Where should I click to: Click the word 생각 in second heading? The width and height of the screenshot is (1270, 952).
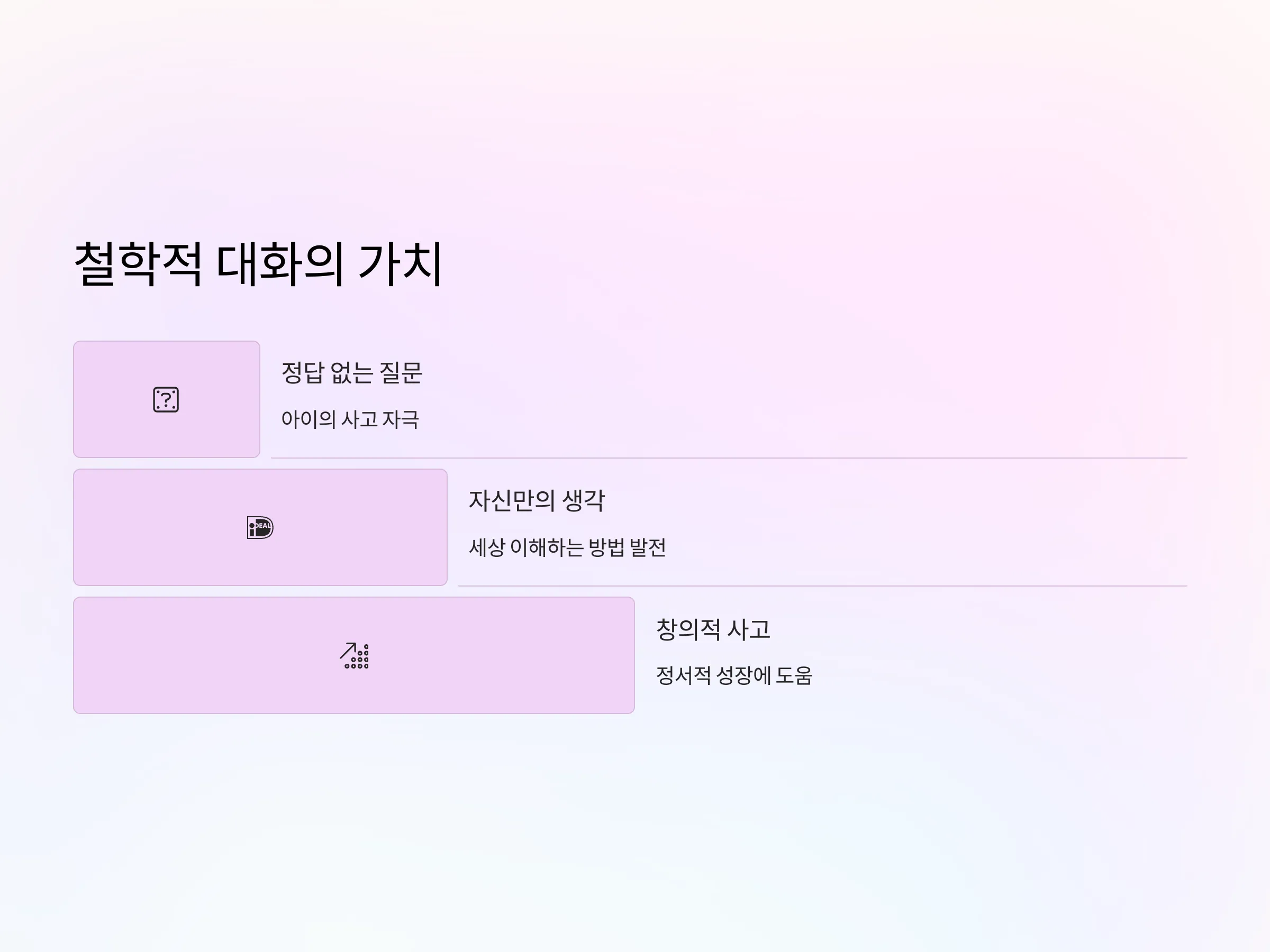(583, 501)
